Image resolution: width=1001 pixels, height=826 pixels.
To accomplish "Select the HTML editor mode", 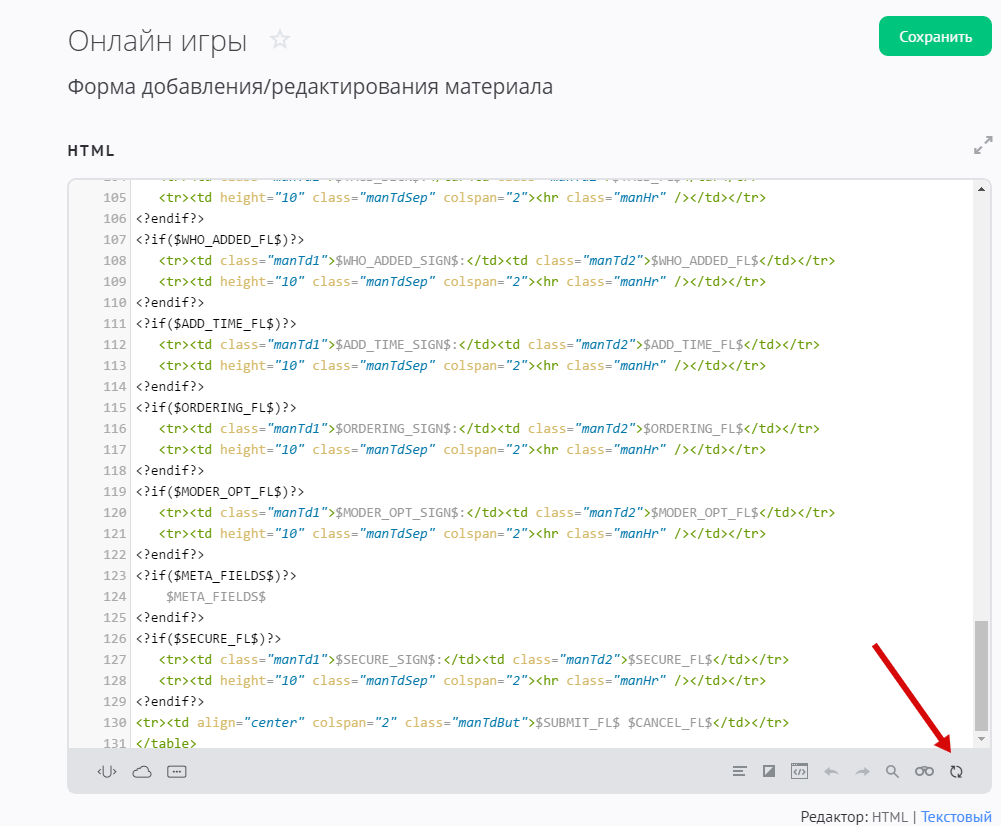I will 890,817.
